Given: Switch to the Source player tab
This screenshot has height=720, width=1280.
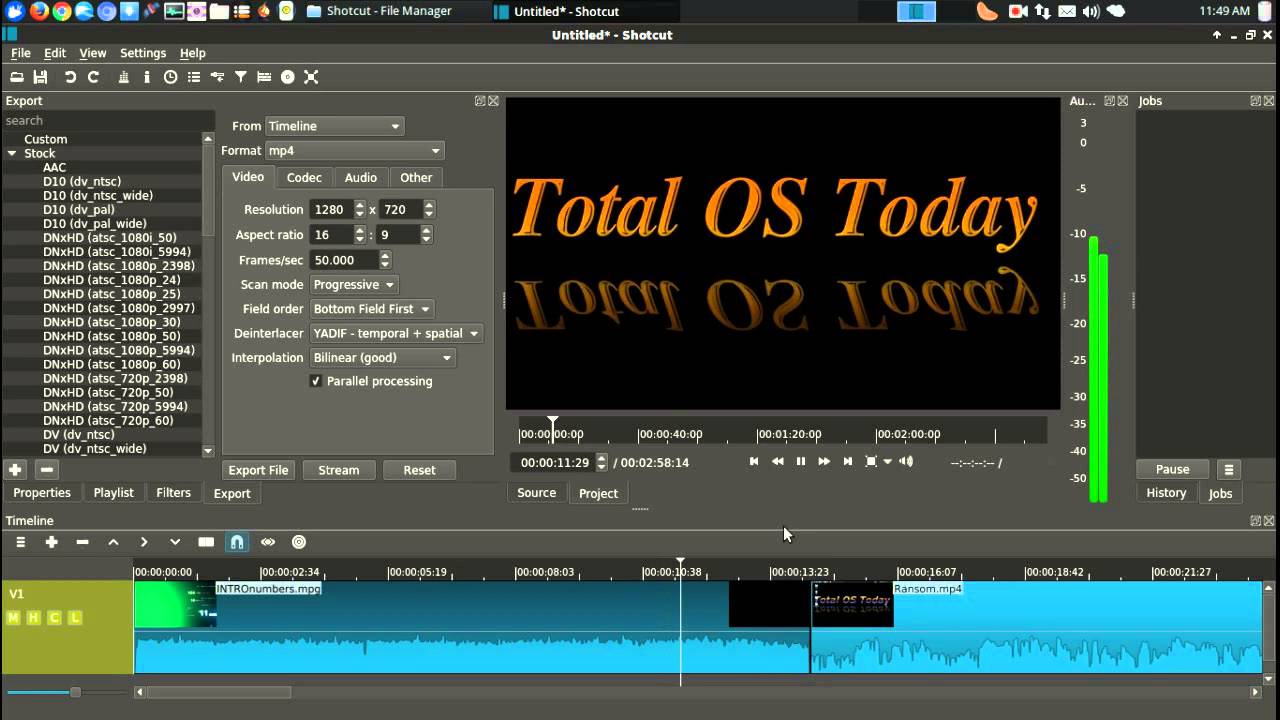Looking at the screenshot, I should [537, 493].
